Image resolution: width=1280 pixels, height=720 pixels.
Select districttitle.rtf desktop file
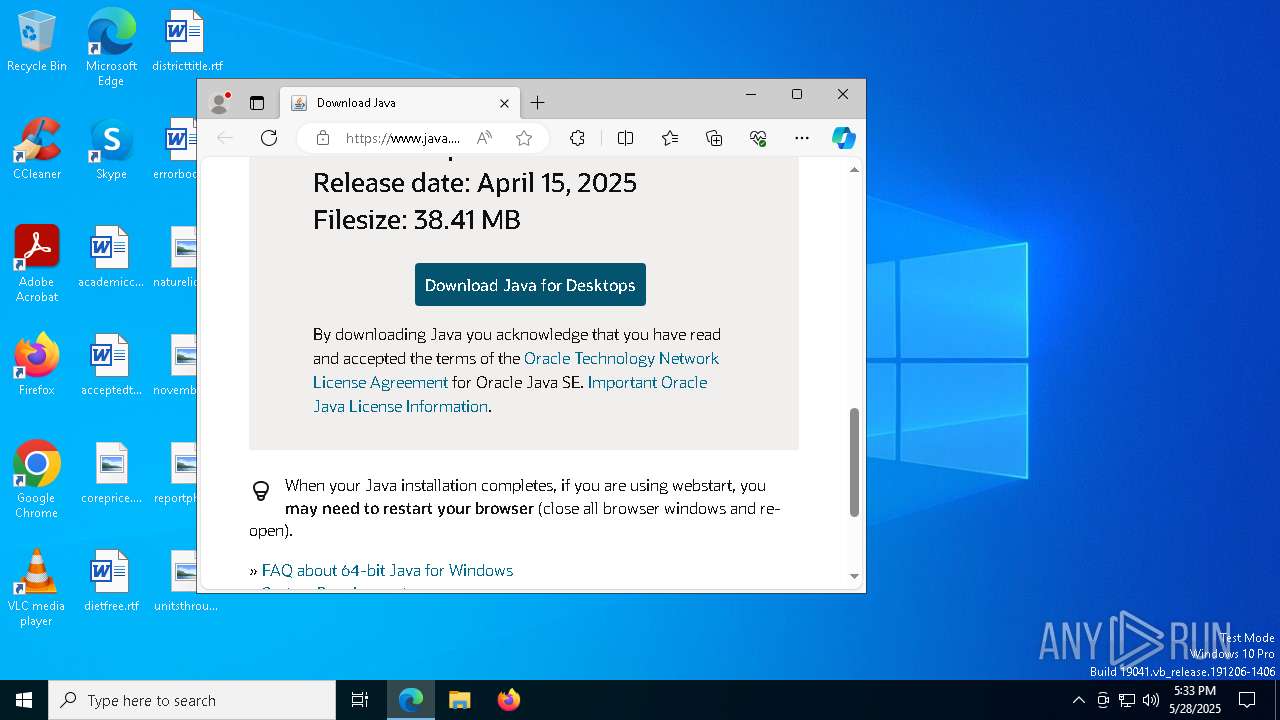click(x=187, y=41)
